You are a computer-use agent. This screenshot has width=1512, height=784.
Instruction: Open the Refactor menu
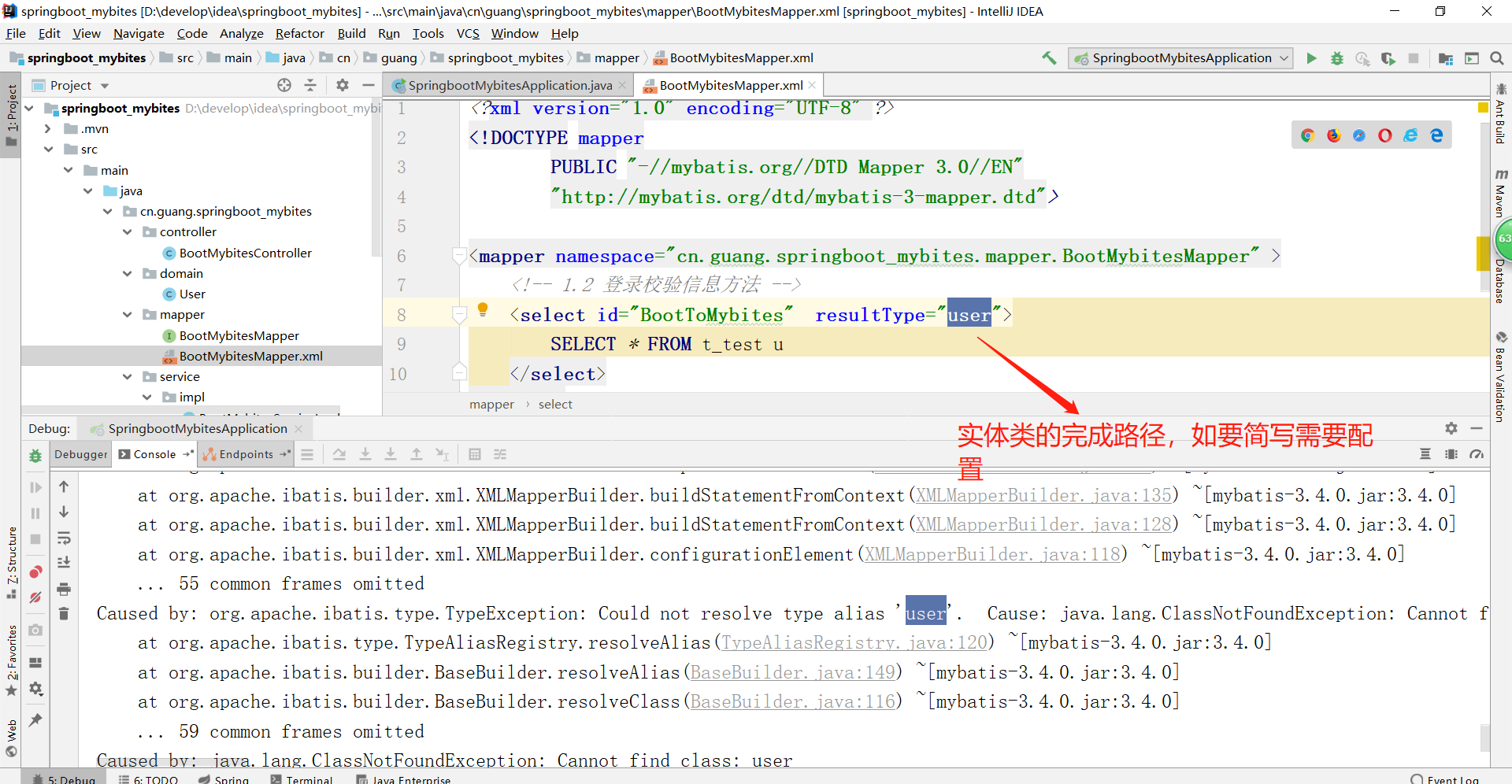coord(299,34)
